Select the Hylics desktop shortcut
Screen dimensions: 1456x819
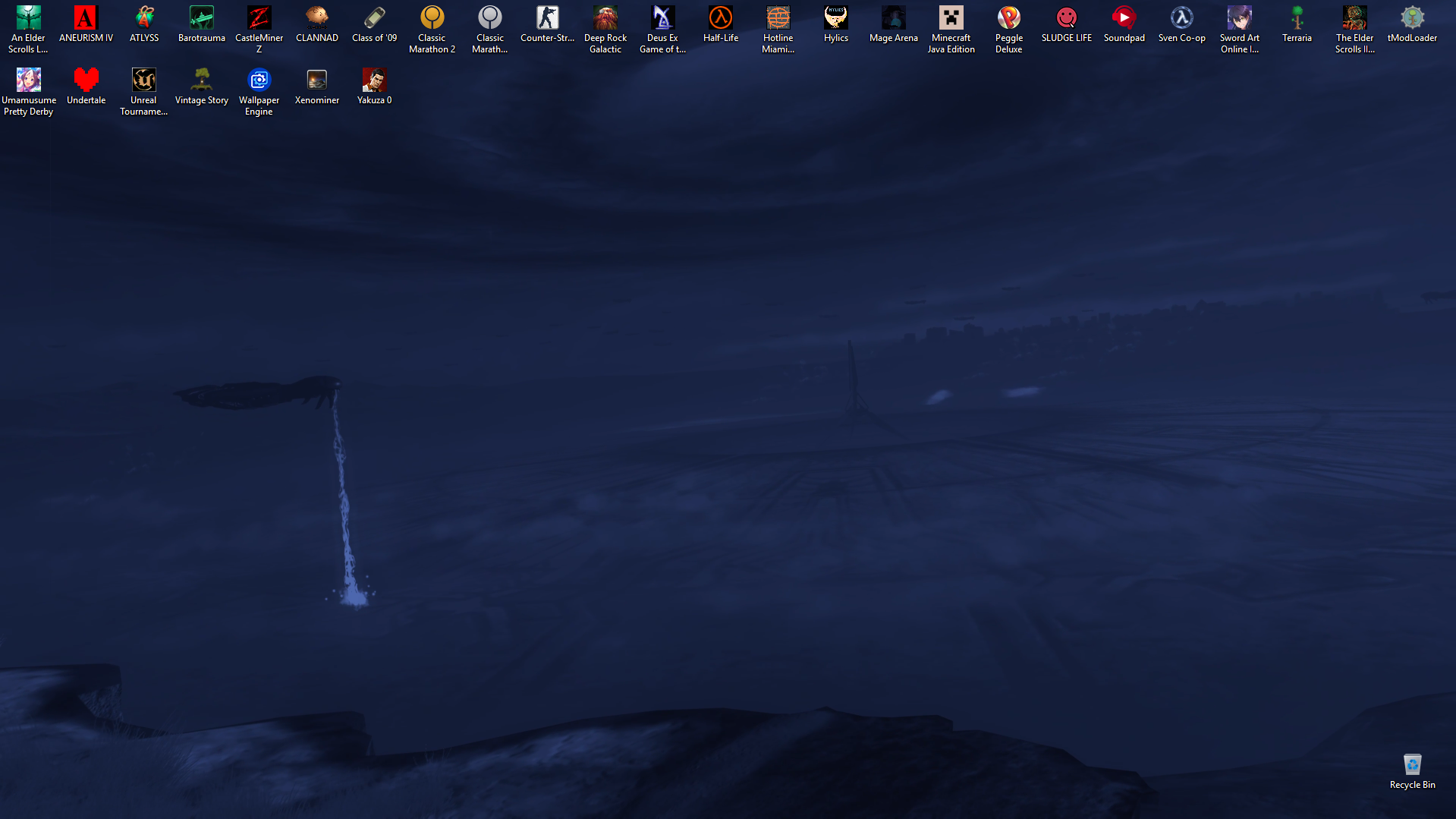836,24
